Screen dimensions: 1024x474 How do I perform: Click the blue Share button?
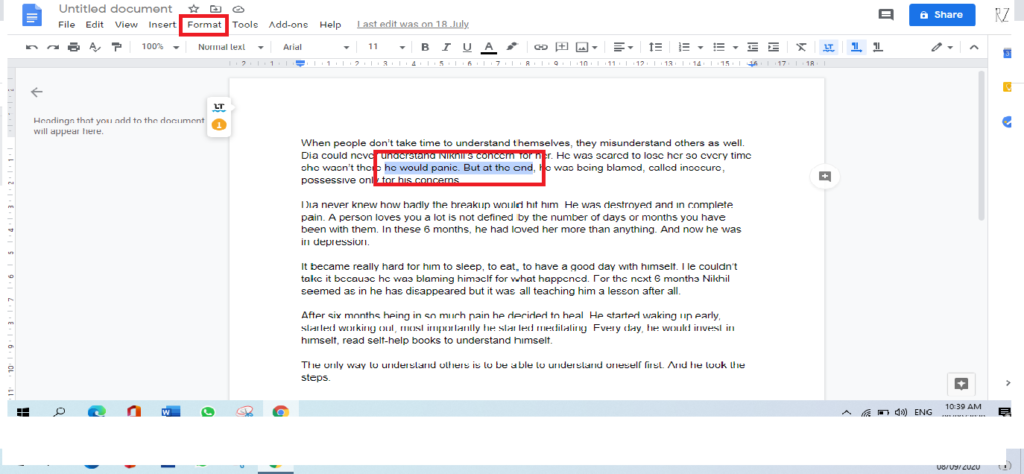click(x=942, y=14)
